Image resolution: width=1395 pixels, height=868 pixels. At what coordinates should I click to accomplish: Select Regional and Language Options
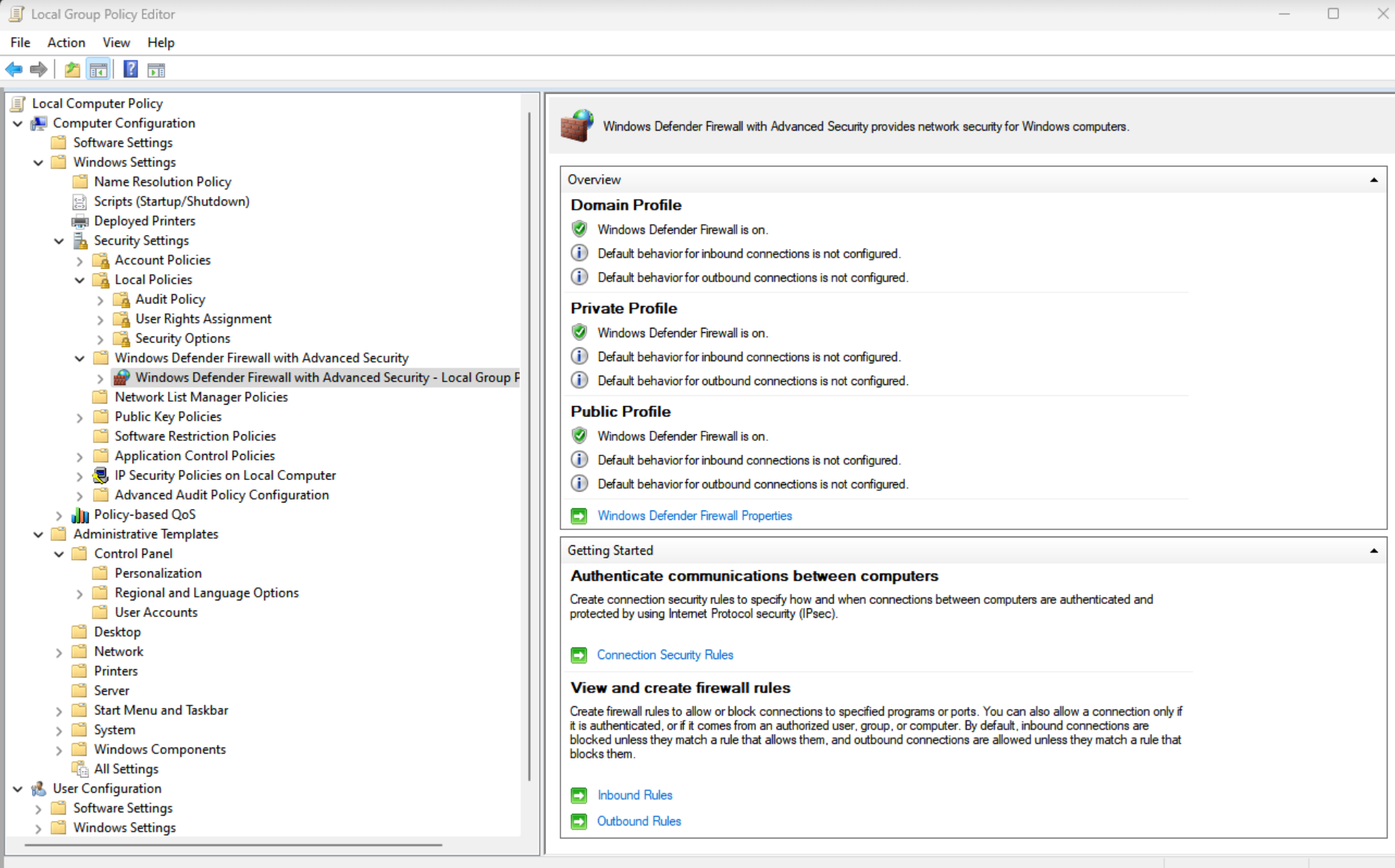[207, 593]
